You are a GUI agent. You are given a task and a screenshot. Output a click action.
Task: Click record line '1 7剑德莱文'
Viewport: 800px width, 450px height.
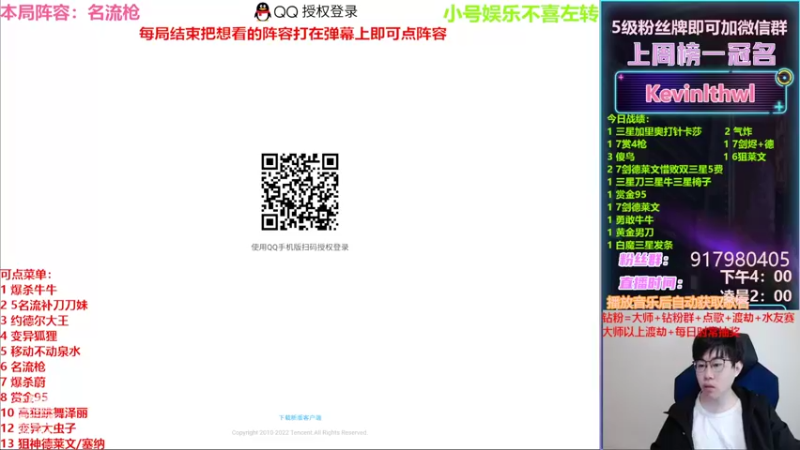633,207
